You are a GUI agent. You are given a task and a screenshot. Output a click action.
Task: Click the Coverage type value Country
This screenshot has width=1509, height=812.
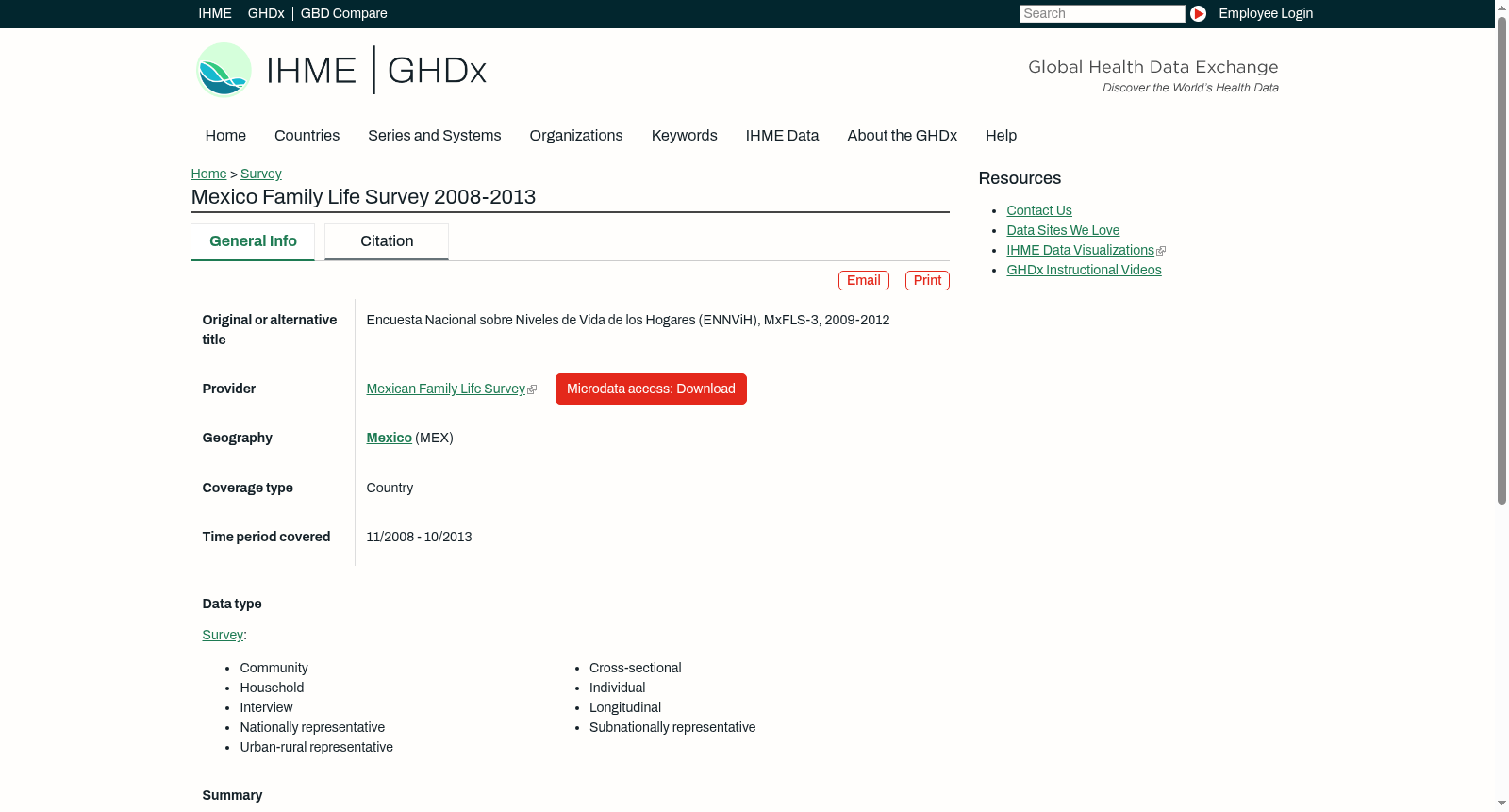click(x=390, y=488)
